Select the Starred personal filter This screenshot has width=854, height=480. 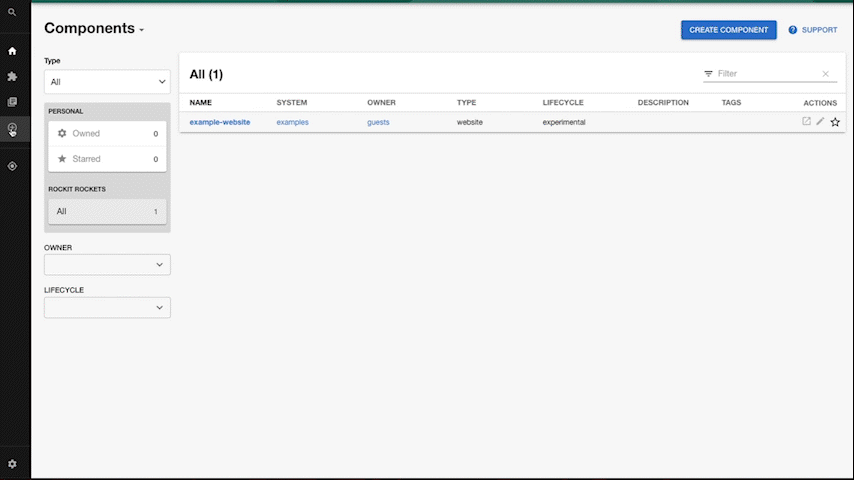click(107, 159)
